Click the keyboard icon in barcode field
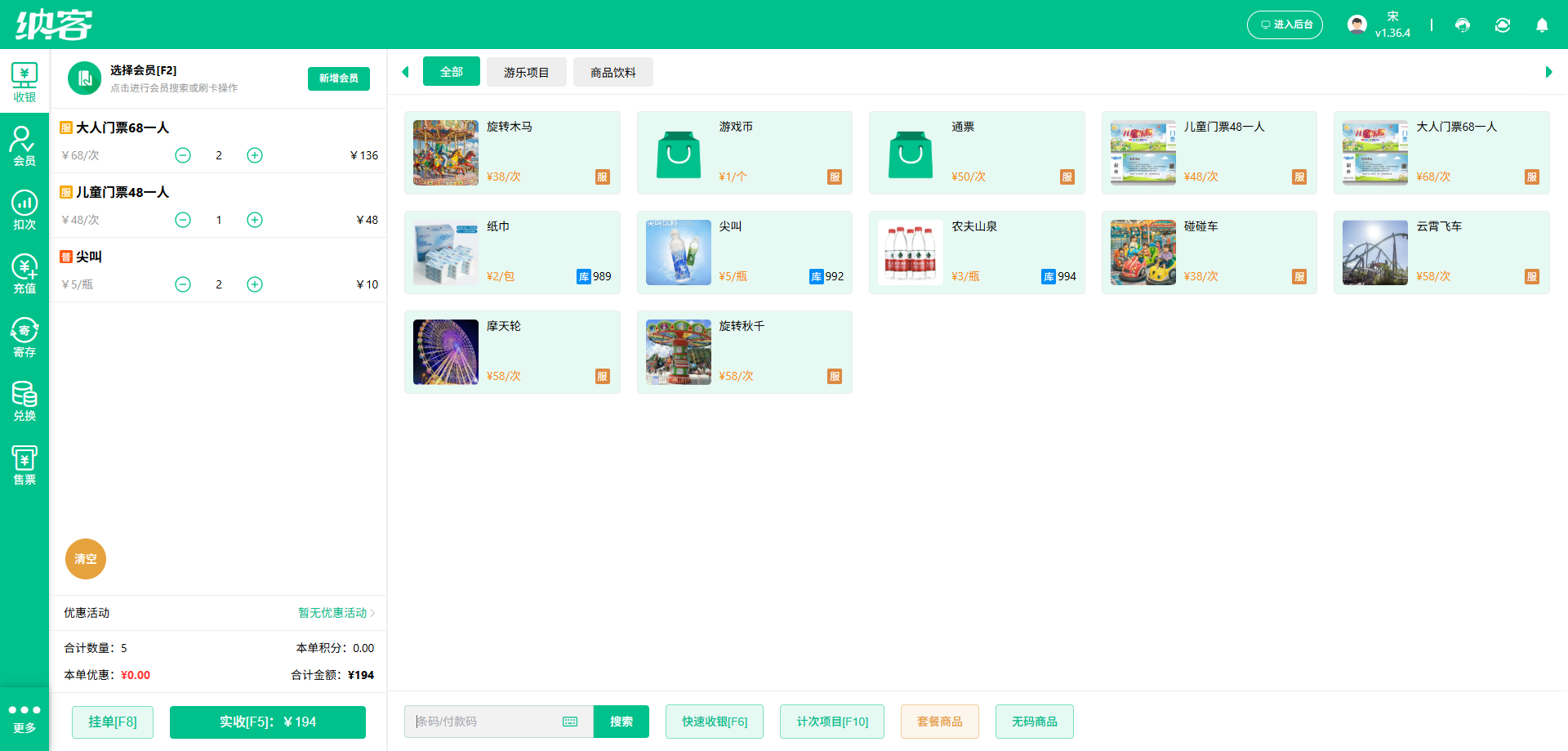1568x751 pixels. 570,722
